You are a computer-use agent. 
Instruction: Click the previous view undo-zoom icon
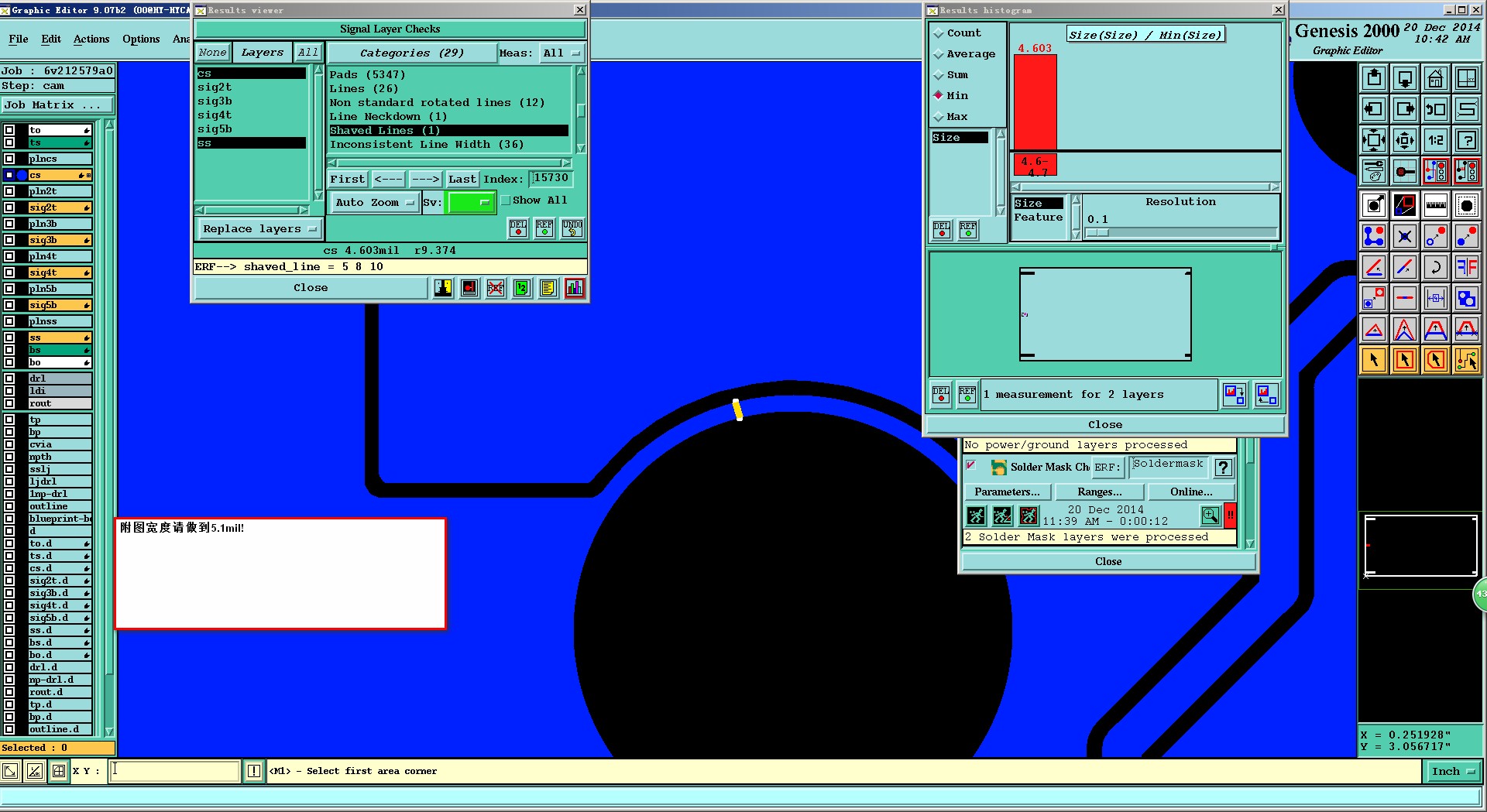1435,109
